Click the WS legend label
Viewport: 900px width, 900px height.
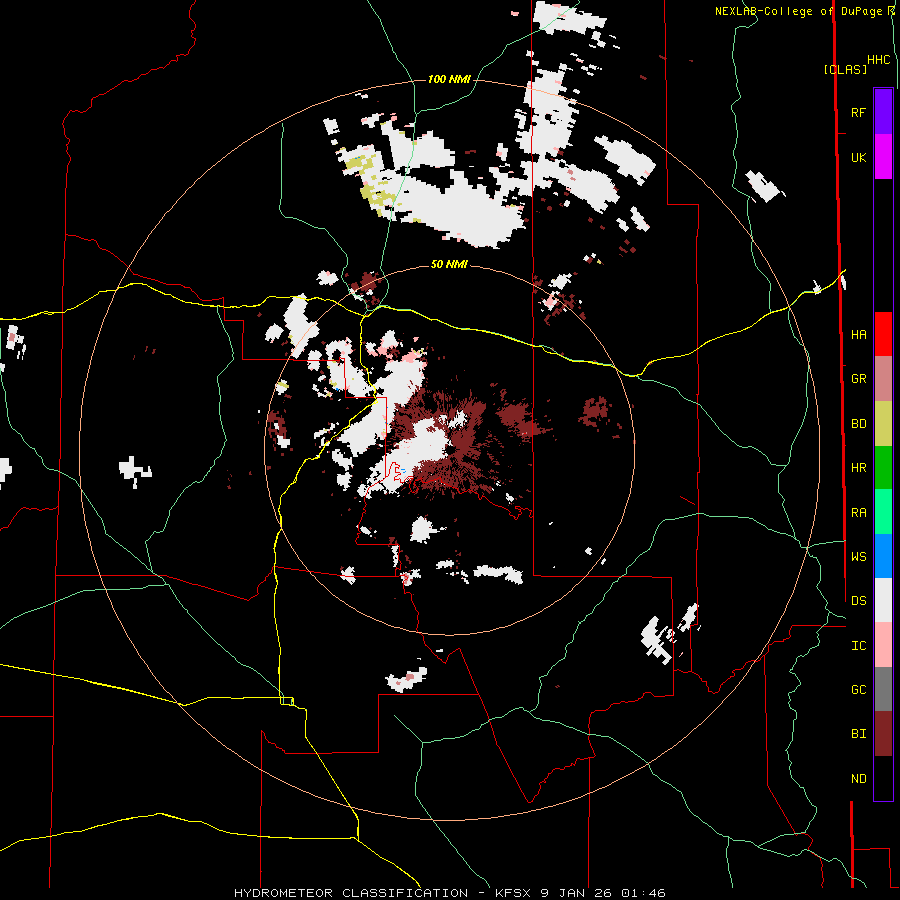tap(858, 557)
